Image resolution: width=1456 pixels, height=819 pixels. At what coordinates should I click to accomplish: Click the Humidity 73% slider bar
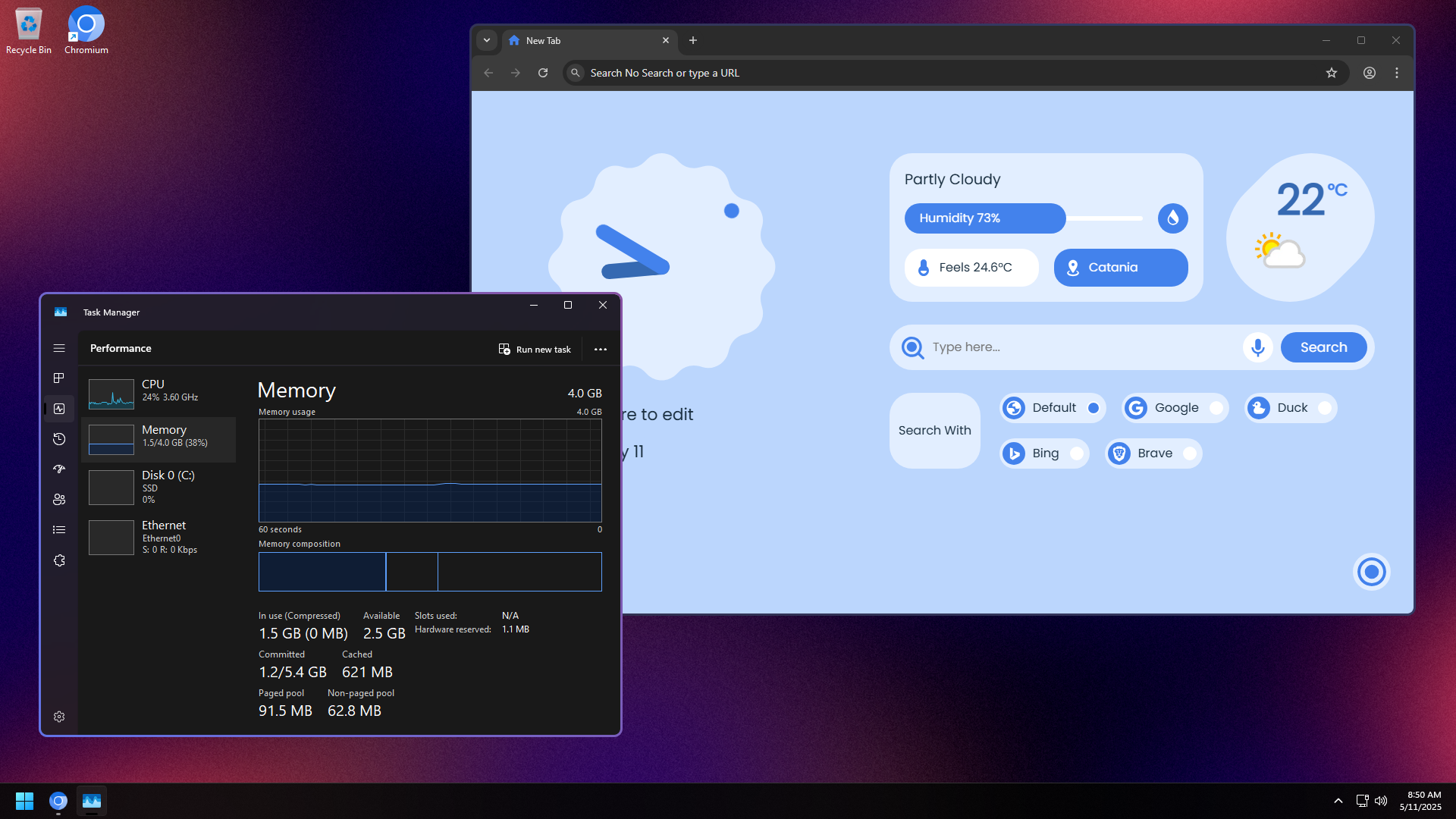click(985, 218)
